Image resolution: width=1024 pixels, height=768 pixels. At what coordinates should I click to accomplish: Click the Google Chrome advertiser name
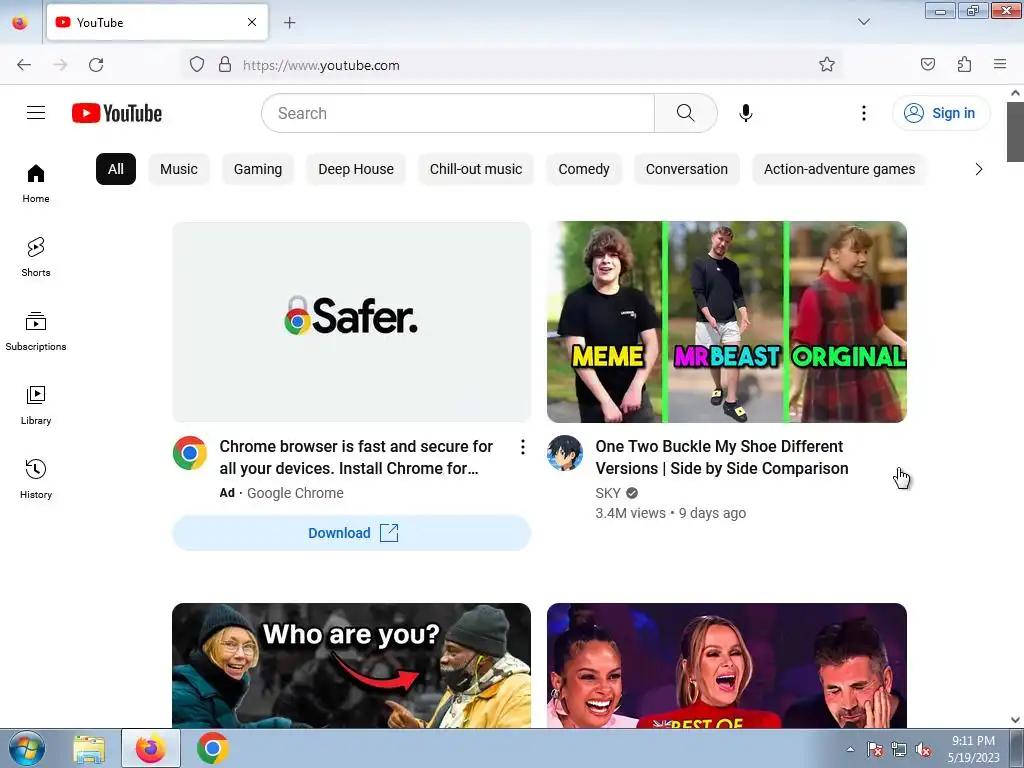pyautogui.click(x=295, y=493)
